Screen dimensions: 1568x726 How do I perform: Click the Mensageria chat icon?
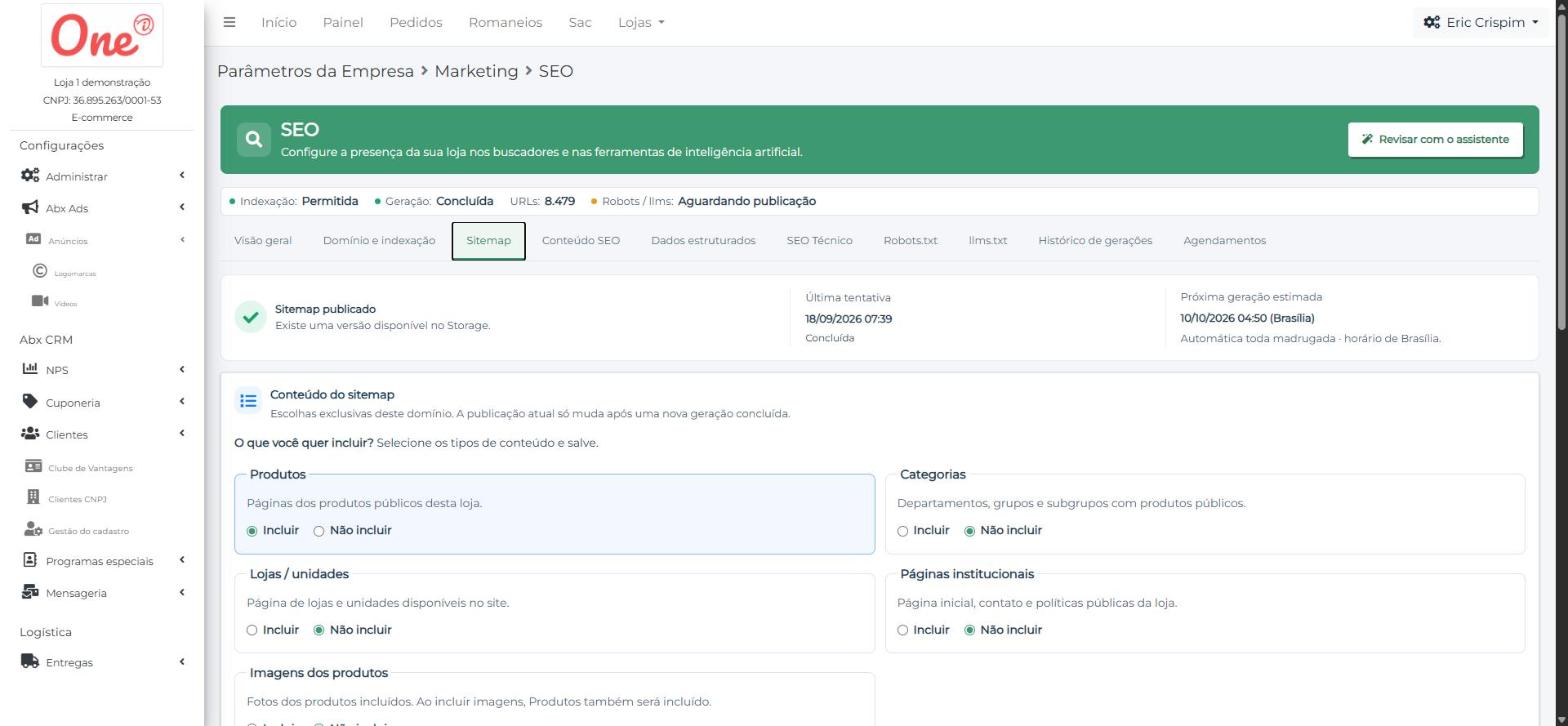click(x=30, y=592)
